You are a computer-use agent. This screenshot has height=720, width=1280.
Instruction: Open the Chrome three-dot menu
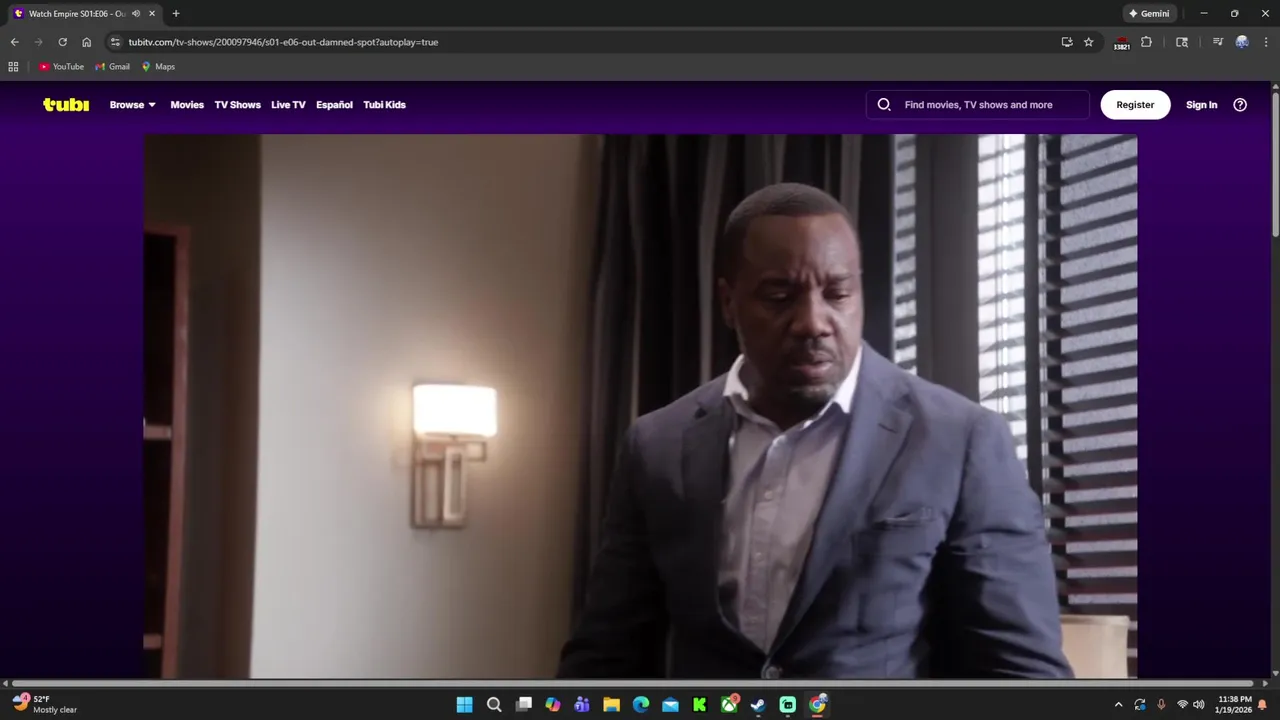click(x=1264, y=42)
